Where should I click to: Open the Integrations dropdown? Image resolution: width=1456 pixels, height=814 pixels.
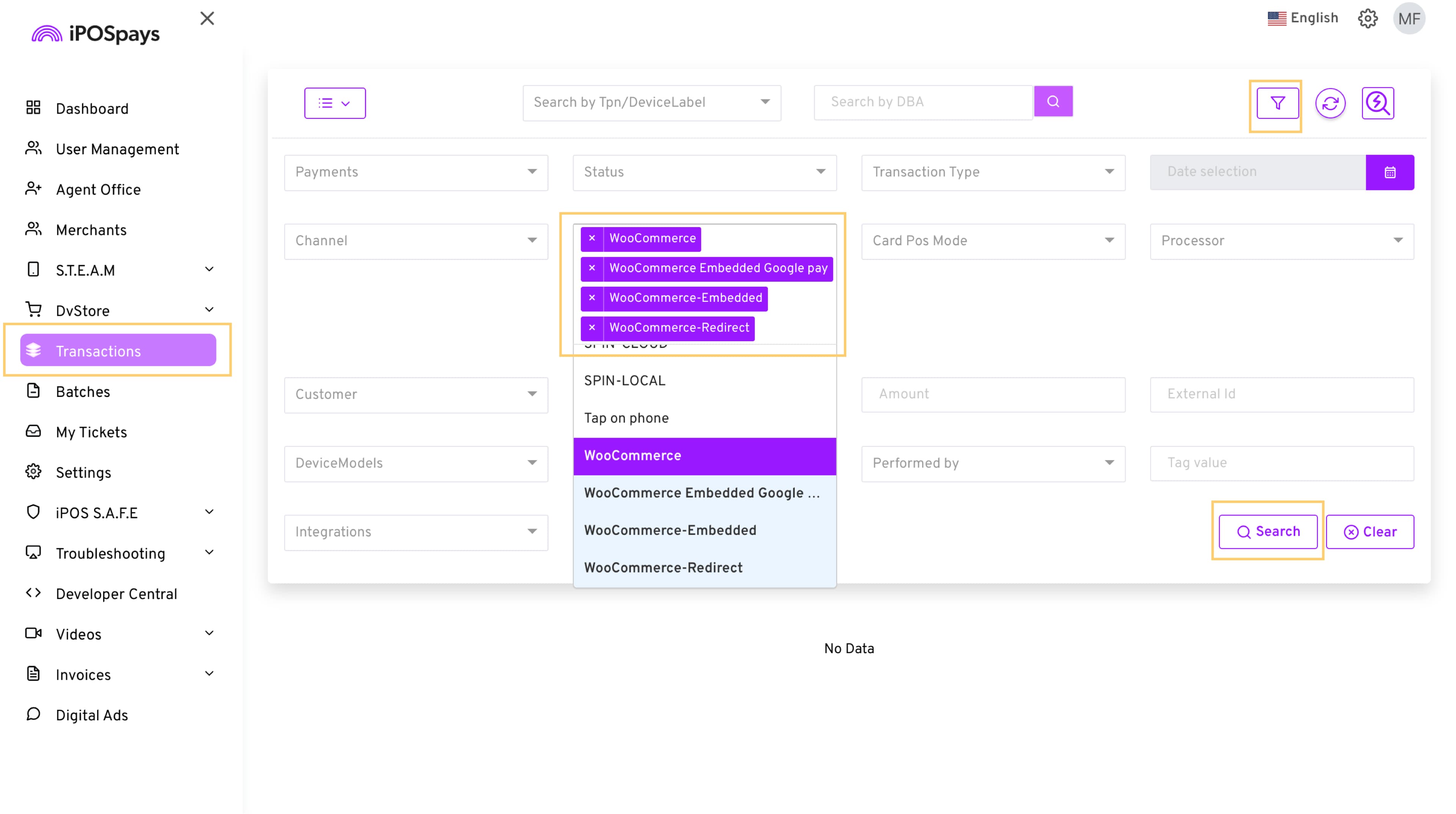[x=416, y=532]
